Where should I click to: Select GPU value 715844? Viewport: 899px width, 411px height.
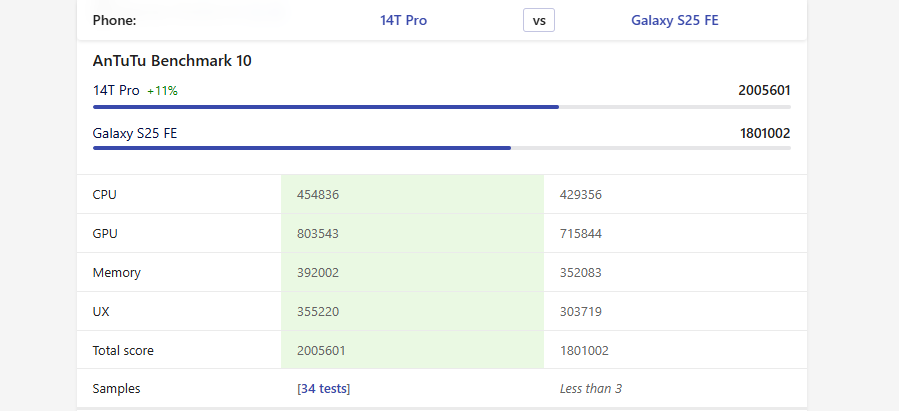point(581,234)
